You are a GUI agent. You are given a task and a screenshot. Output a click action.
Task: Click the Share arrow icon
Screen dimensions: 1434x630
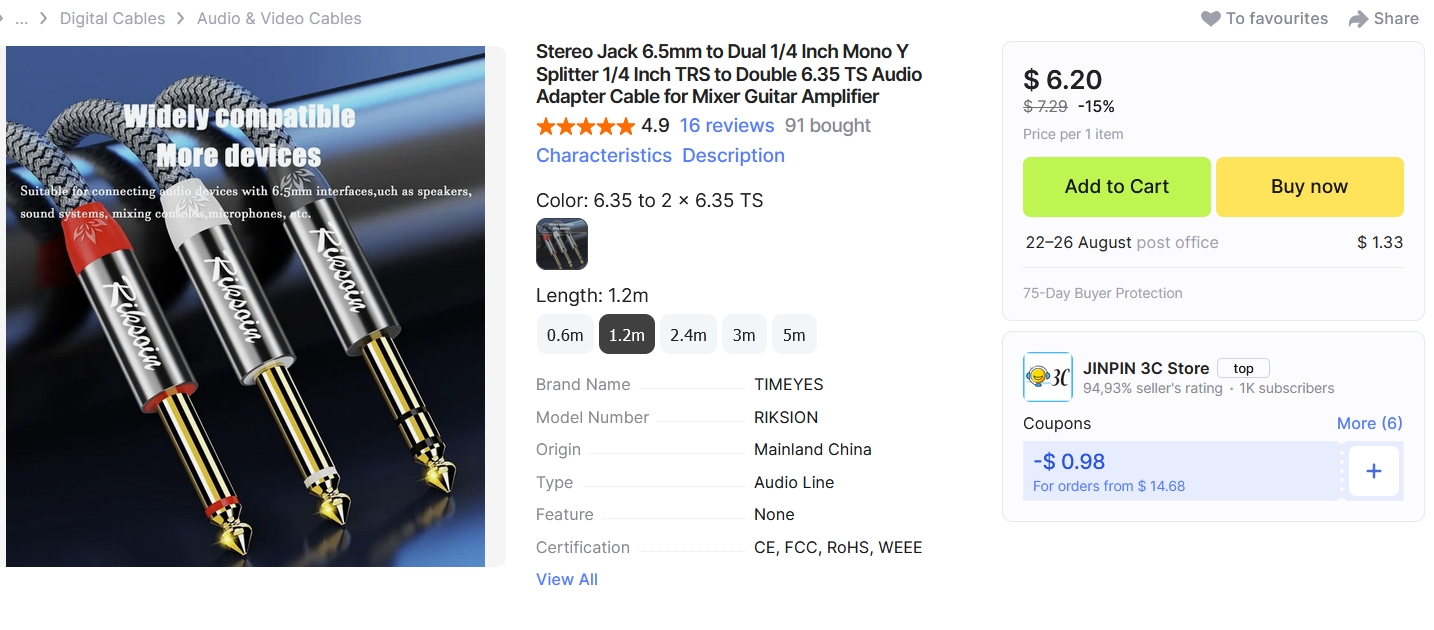[1357, 19]
